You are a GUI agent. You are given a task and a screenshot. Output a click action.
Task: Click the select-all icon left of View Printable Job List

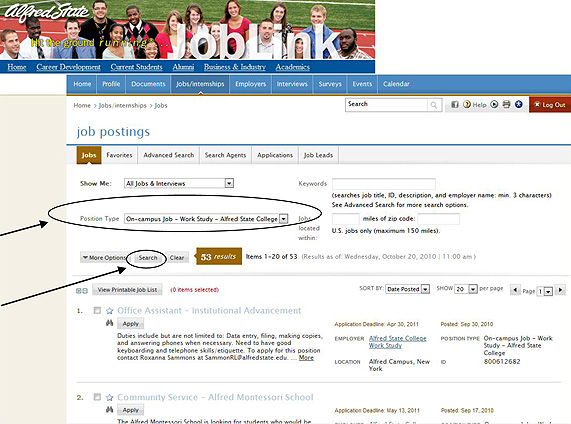[79, 291]
